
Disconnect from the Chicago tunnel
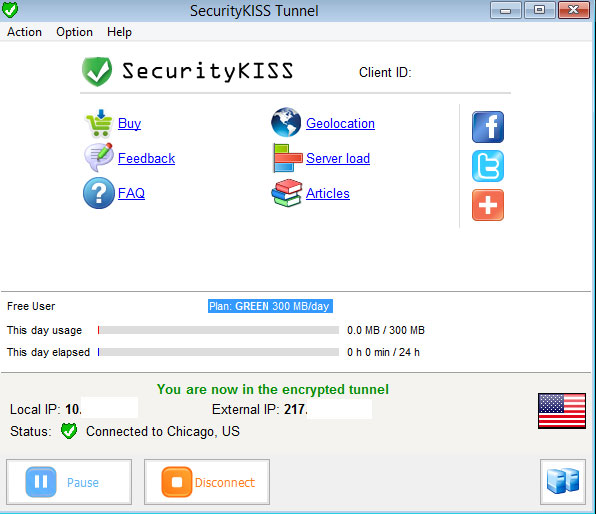[207, 482]
